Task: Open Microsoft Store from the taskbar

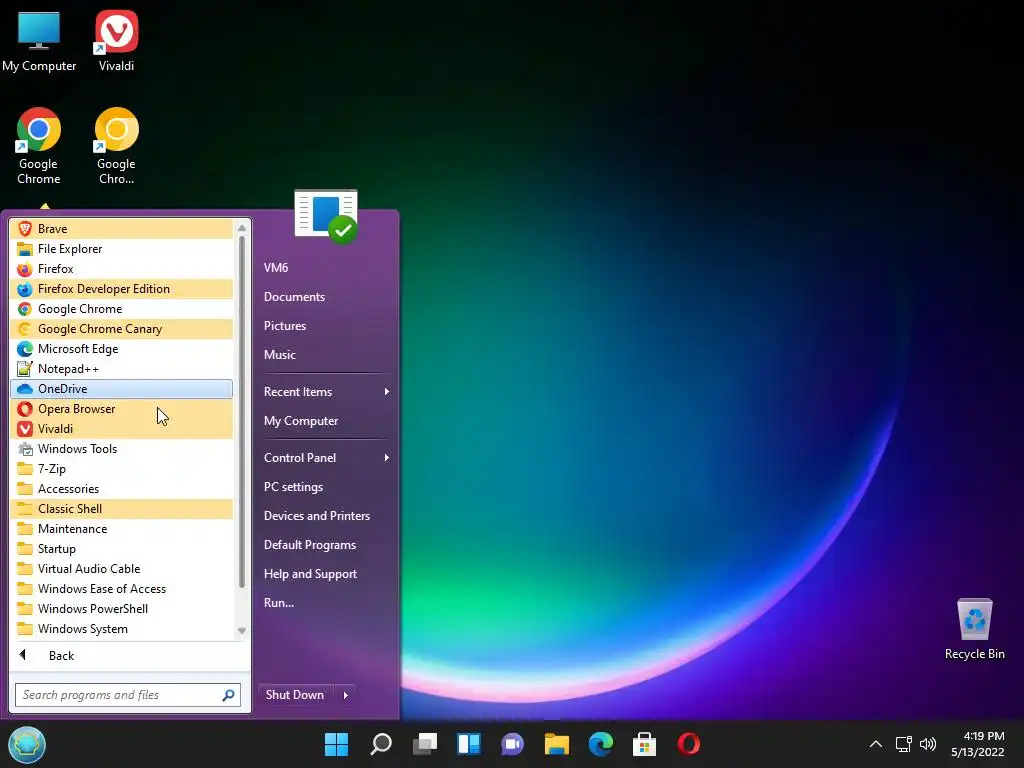Action: point(645,744)
